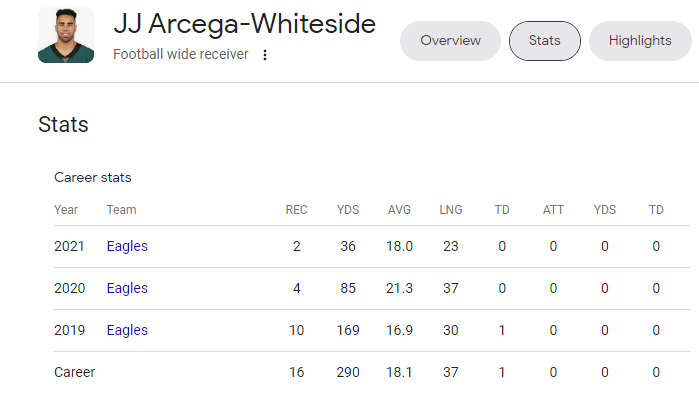
Task: Open the Eagles link for 2021
Action: pos(127,246)
